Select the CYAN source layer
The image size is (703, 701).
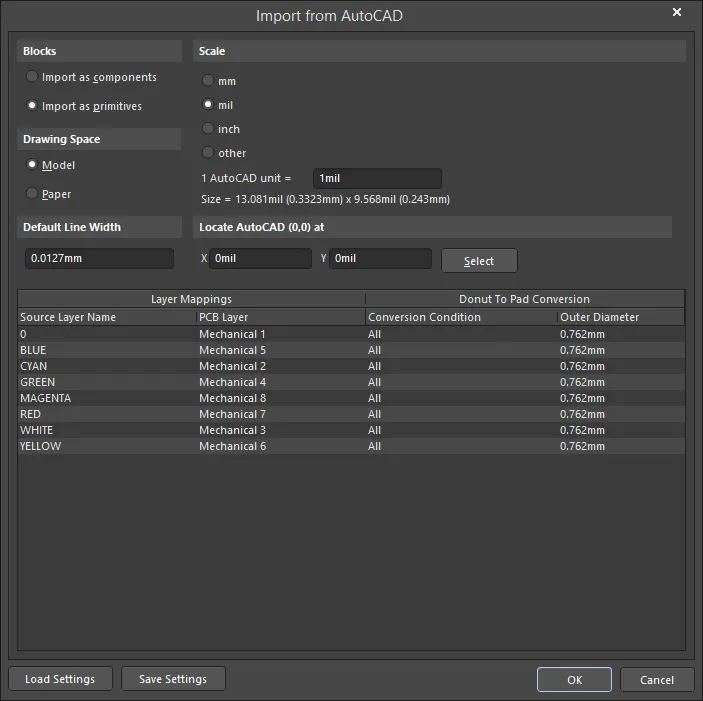coord(107,366)
